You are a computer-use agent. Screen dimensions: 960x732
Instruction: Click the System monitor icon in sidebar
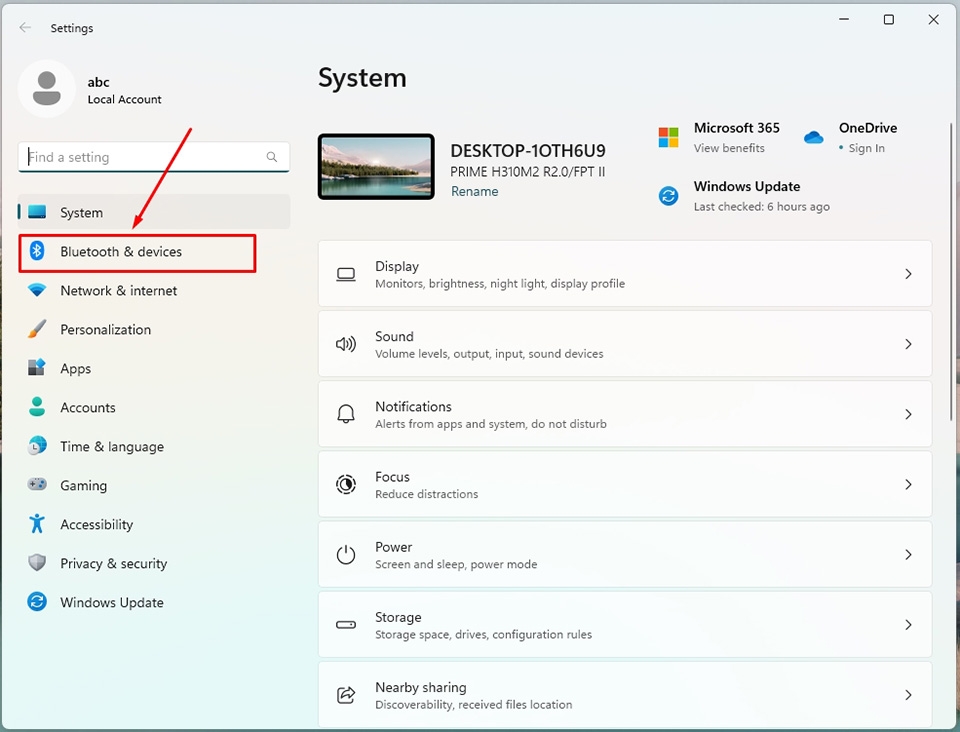click(37, 212)
